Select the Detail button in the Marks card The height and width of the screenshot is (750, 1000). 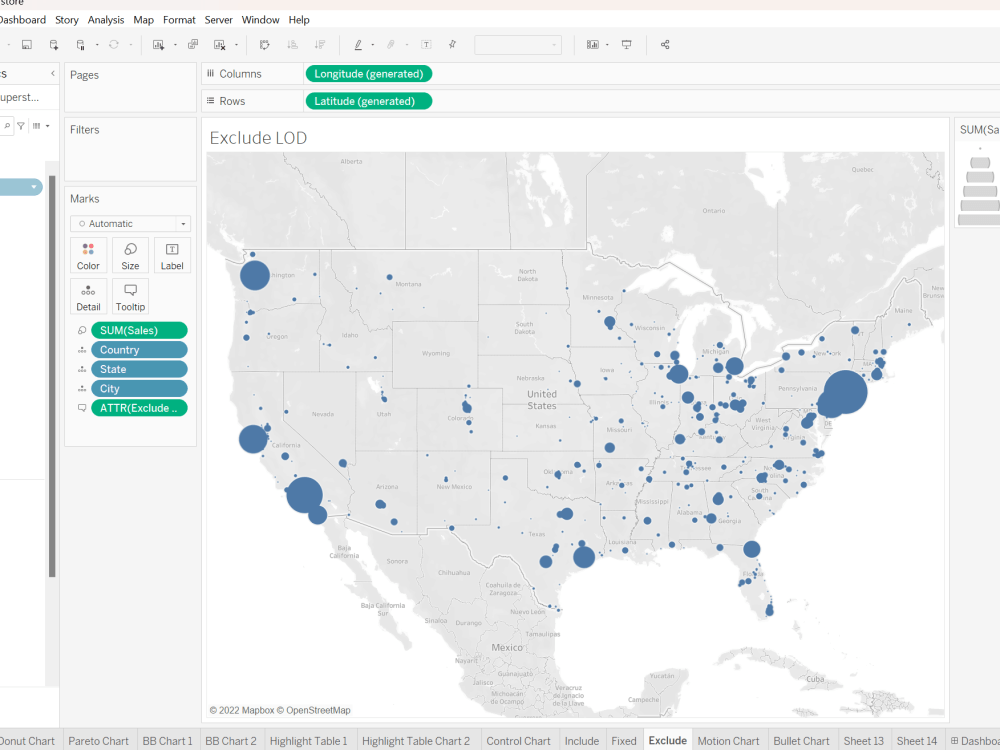(x=88, y=296)
